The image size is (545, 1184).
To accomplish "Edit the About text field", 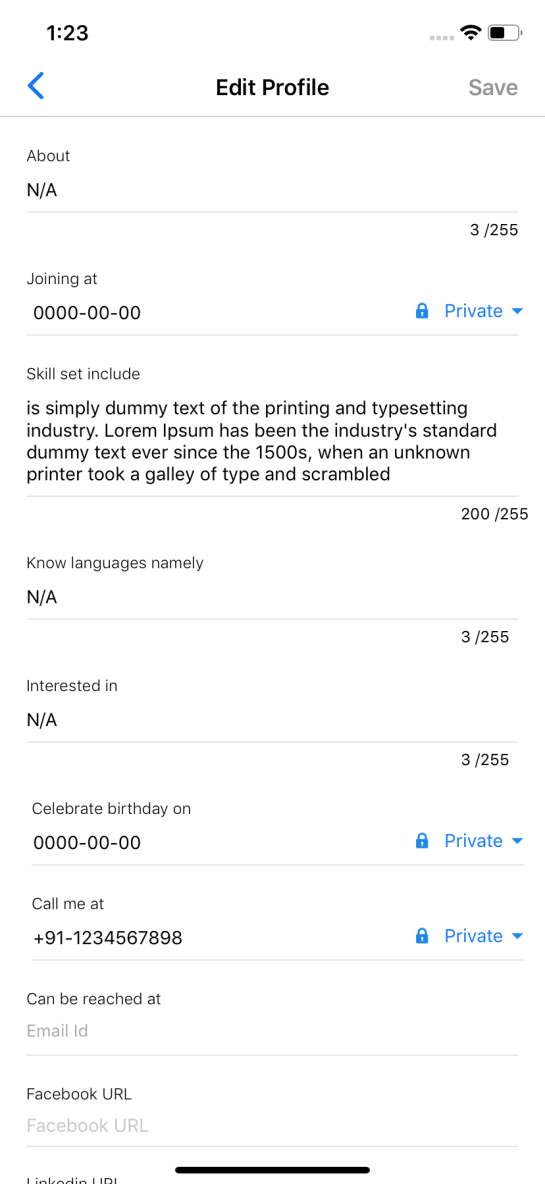I will (272, 191).
